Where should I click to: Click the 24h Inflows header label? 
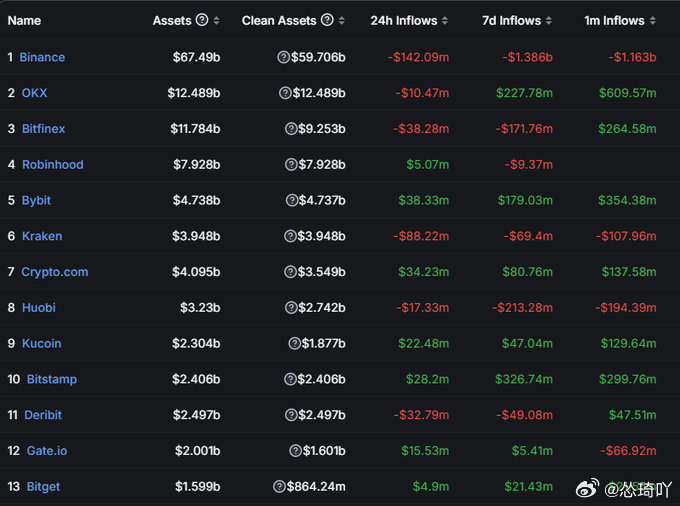(x=403, y=20)
